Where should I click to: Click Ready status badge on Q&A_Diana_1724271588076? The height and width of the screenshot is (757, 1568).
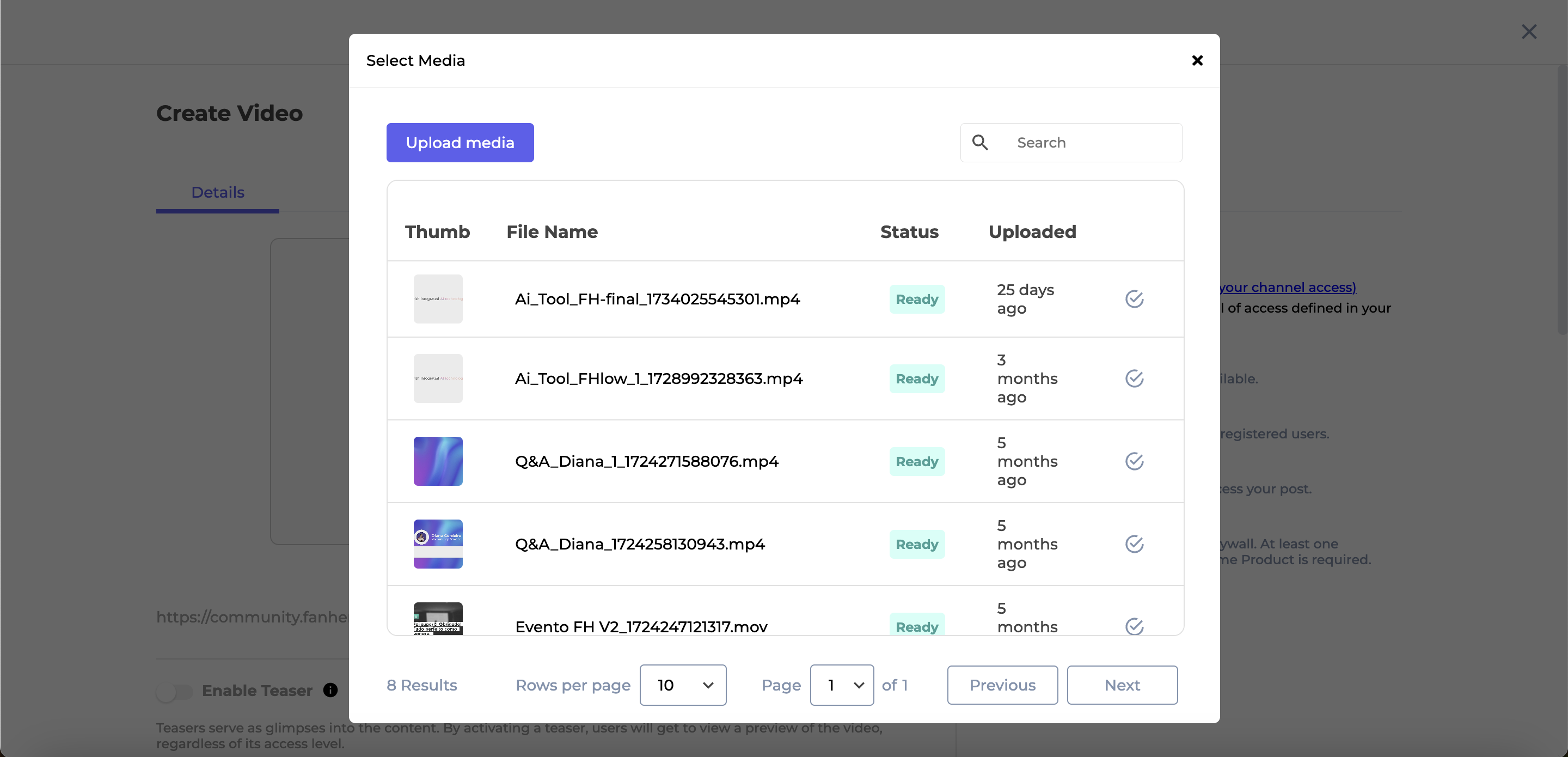(x=917, y=461)
